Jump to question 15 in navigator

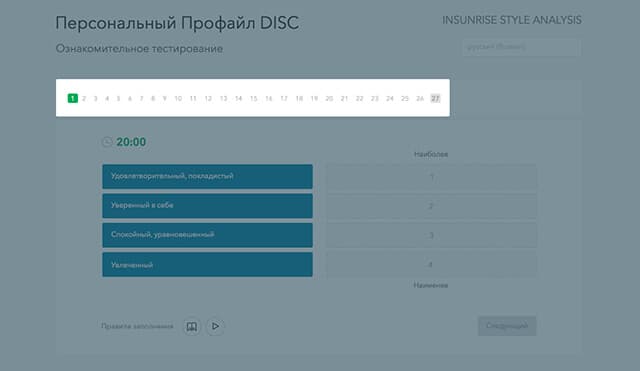253,98
